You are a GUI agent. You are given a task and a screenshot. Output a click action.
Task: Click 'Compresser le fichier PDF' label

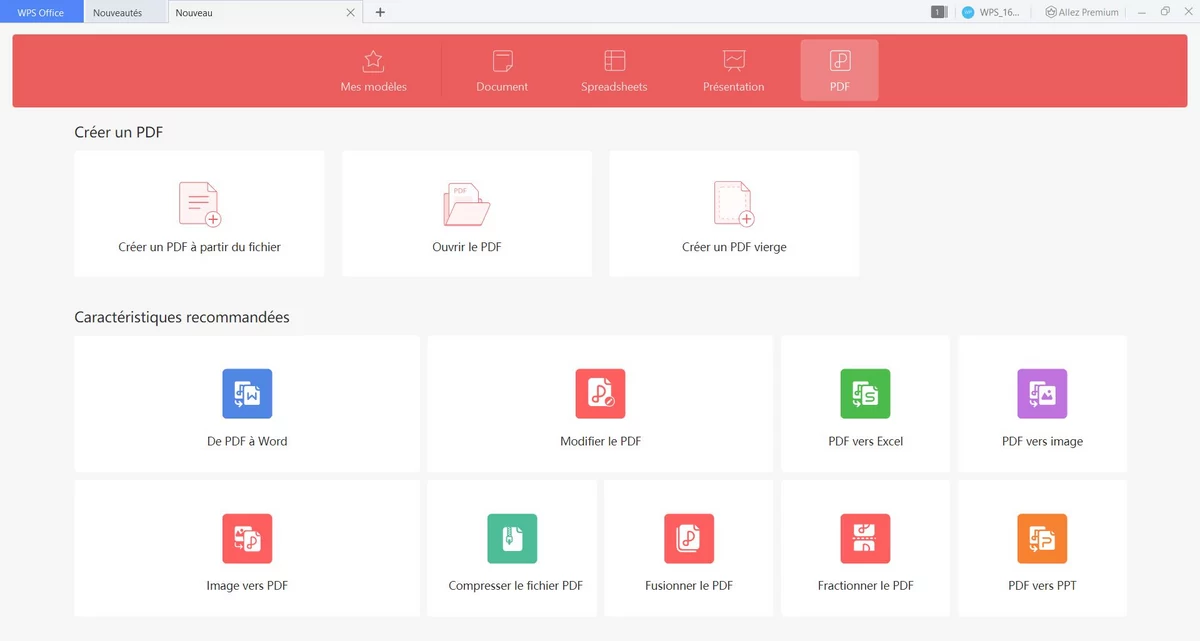[x=515, y=586]
